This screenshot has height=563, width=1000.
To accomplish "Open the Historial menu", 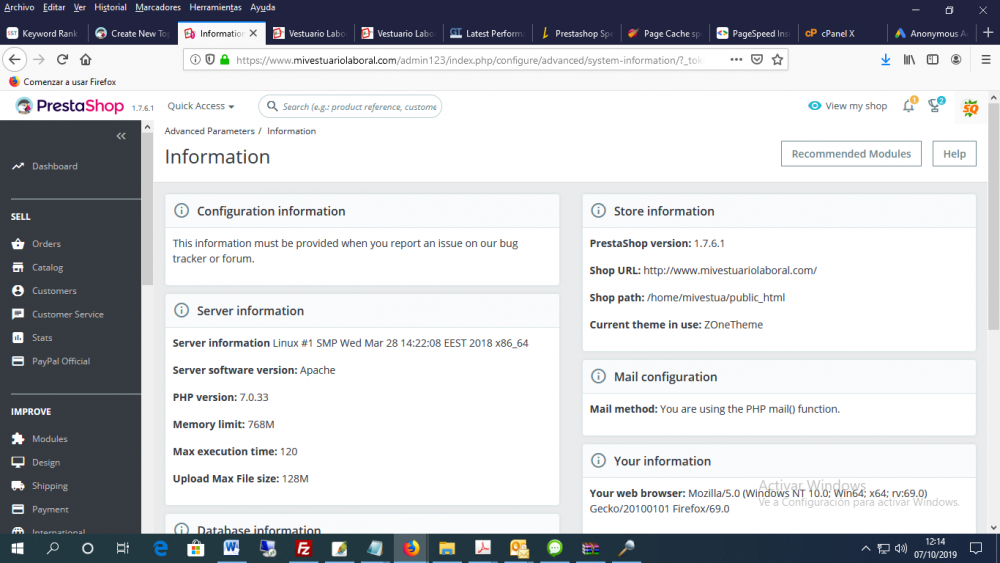I will [x=110, y=8].
